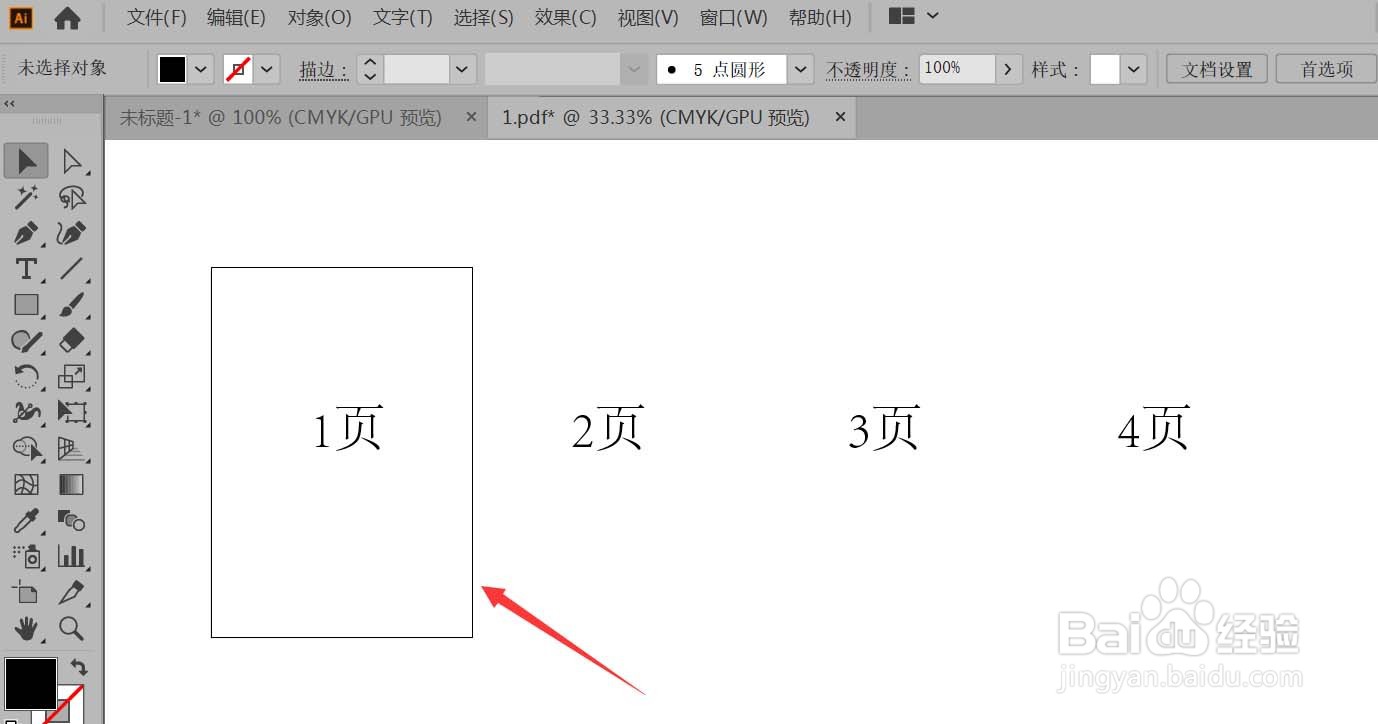Open the 效果(C) menu

566,17
